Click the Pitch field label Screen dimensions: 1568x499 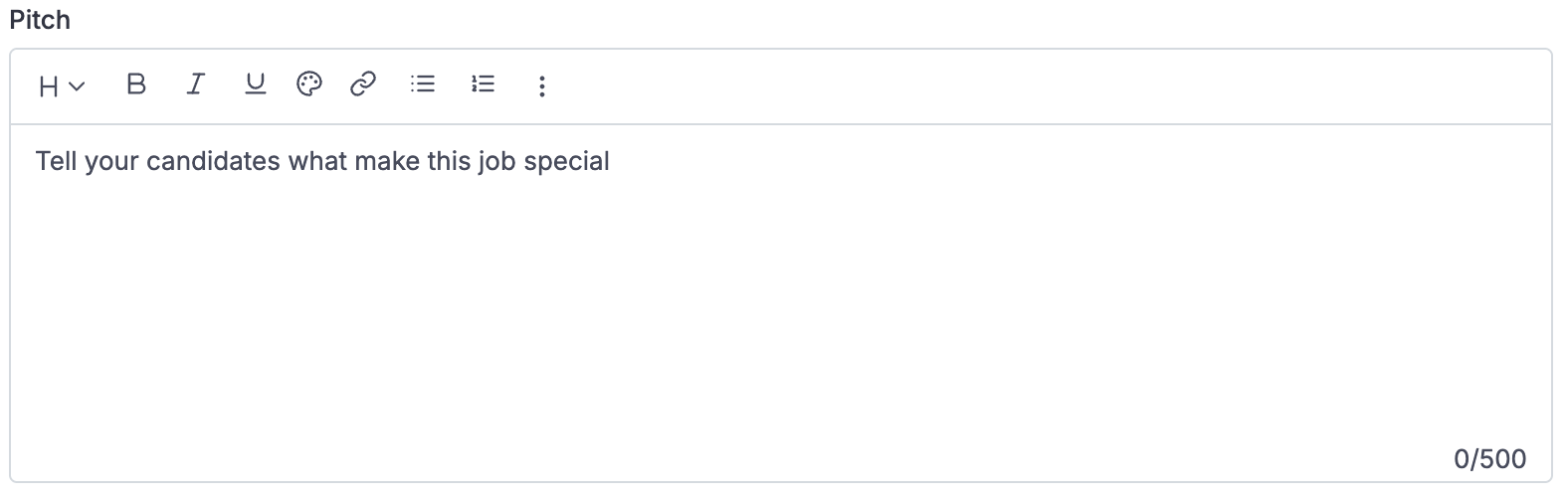coord(40,20)
